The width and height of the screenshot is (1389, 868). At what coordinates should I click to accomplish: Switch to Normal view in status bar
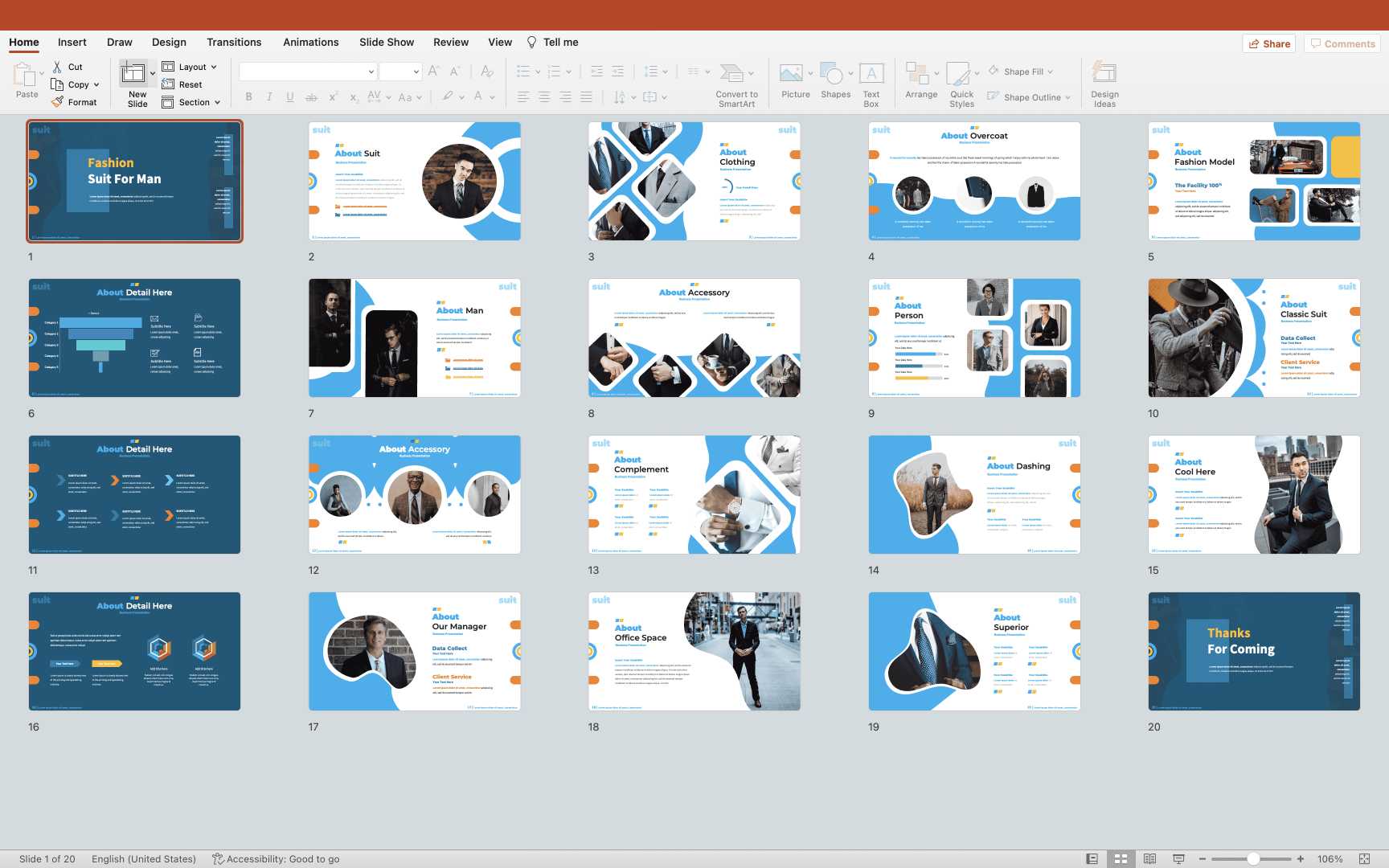[x=1092, y=859]
